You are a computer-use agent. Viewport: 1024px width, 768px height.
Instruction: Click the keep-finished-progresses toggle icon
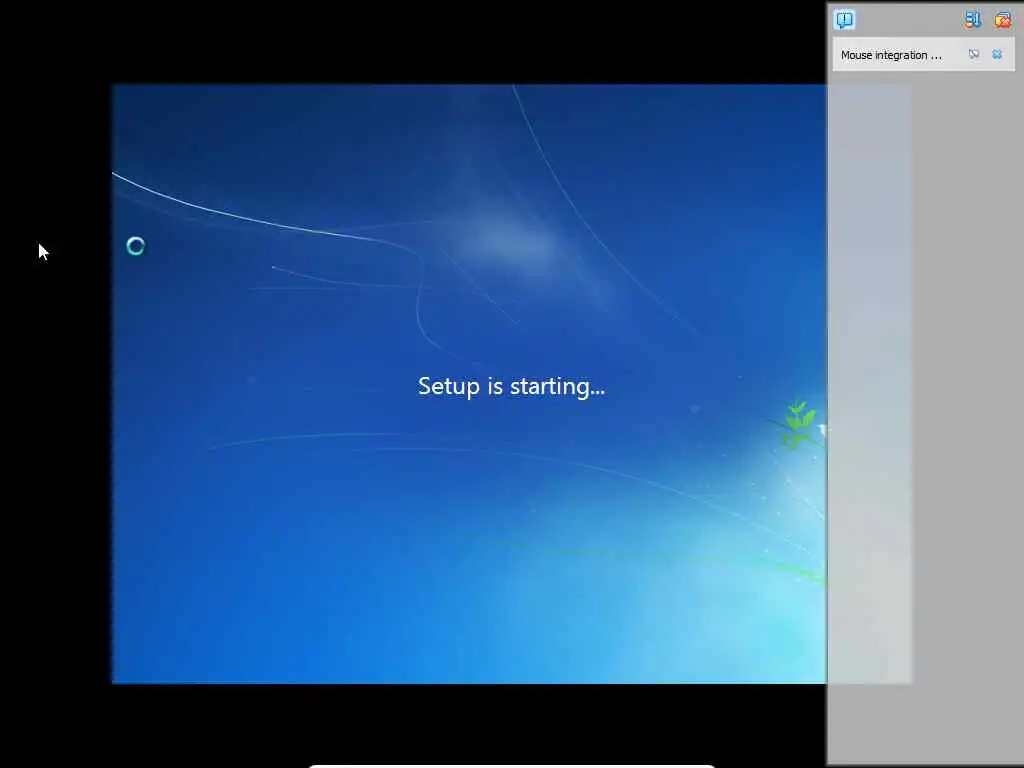click(x=972, y=20)
